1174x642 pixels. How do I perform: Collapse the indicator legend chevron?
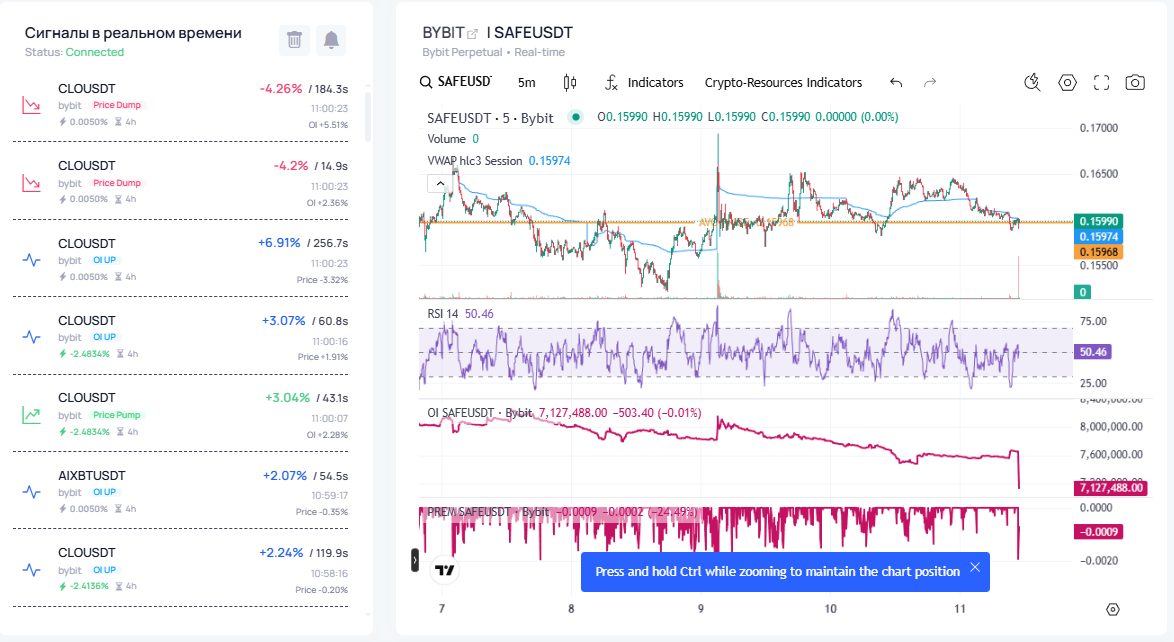pos(440,184)
